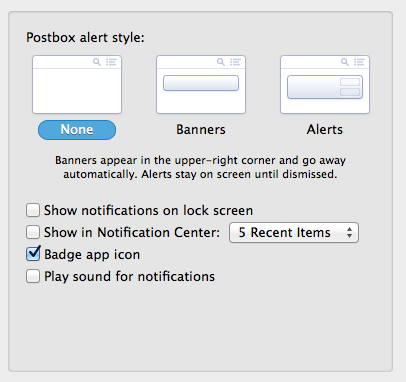Choose the Alerts label
Viewport: 406px width, 382px height.
tap(325, 130)
